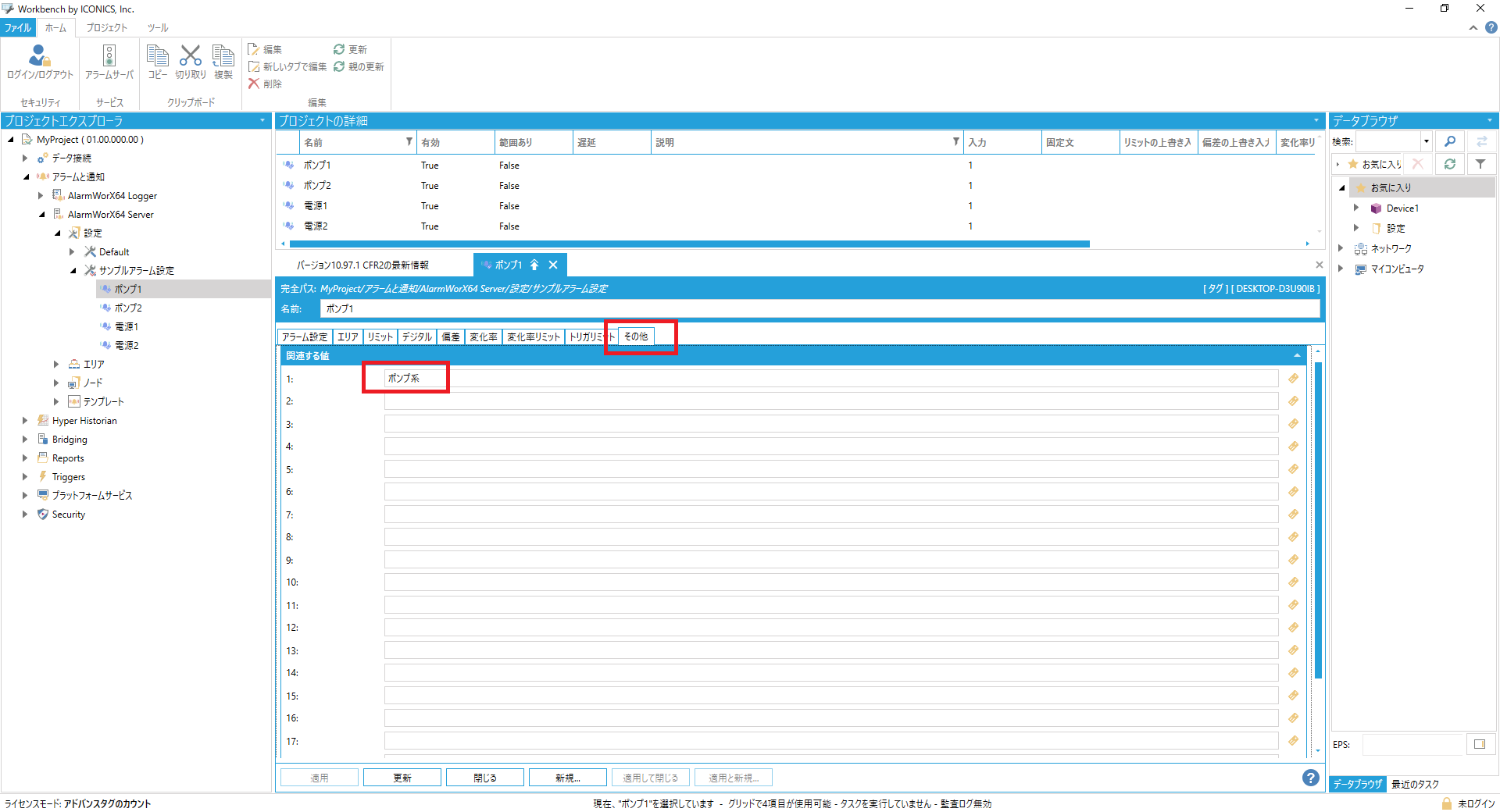Click tag browse icon for value row 5
Viewport: 1500px width, 812px height.
1294,469
